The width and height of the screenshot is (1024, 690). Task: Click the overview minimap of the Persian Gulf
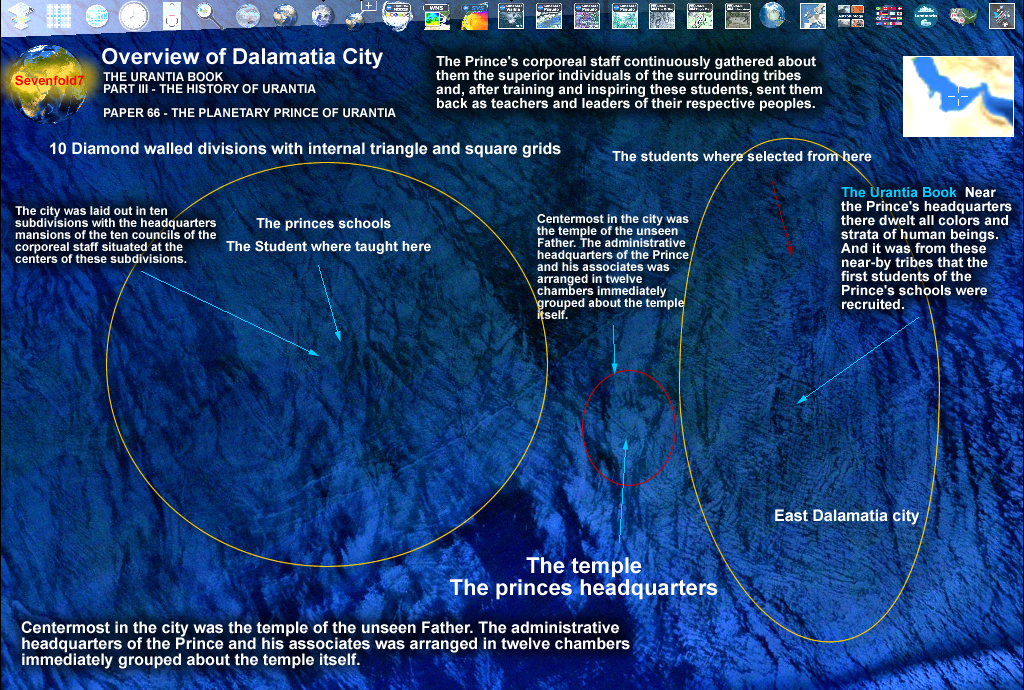click(958, 96)
